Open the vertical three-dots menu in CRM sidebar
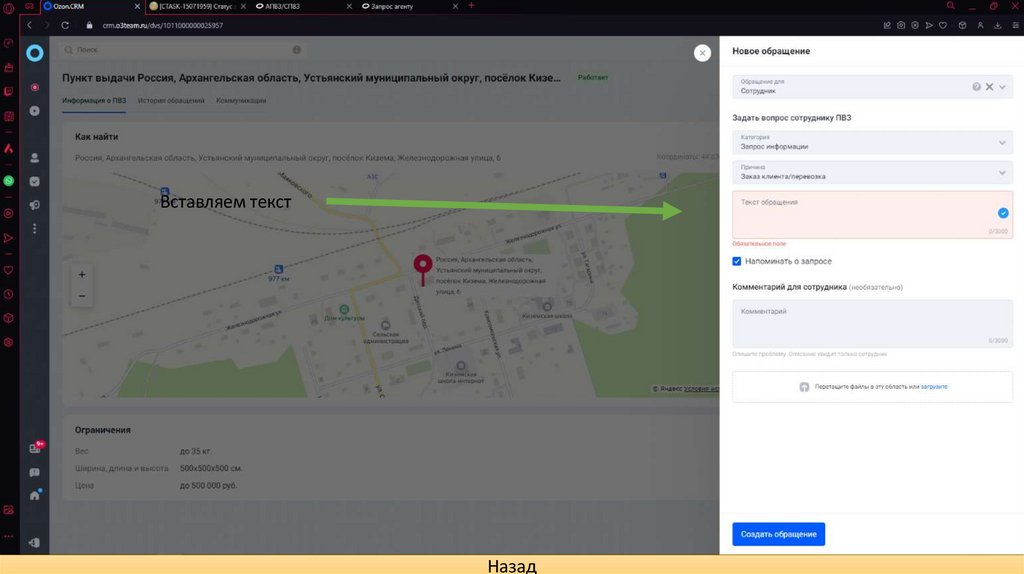Viewport: 1024px width, 574px height. coord(35,229)
